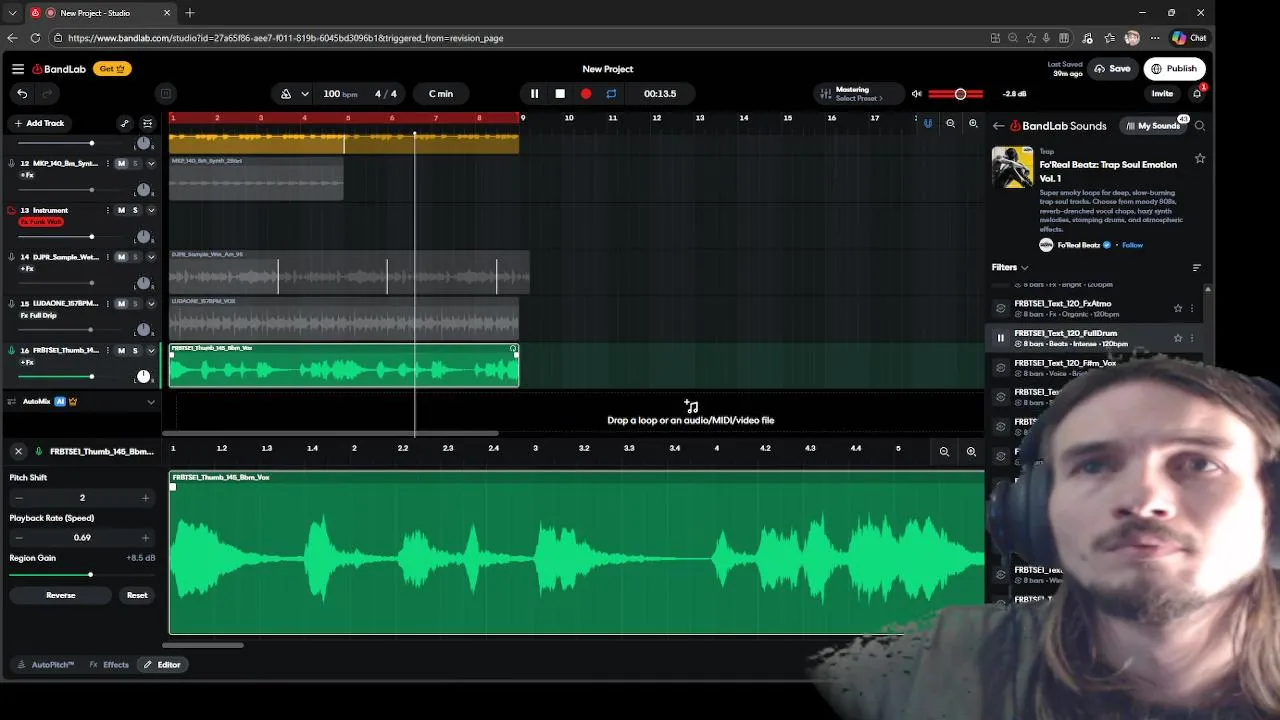Screen dimensions: 1280x720
Task: Click the Invite button
Action: point(1162,94)
